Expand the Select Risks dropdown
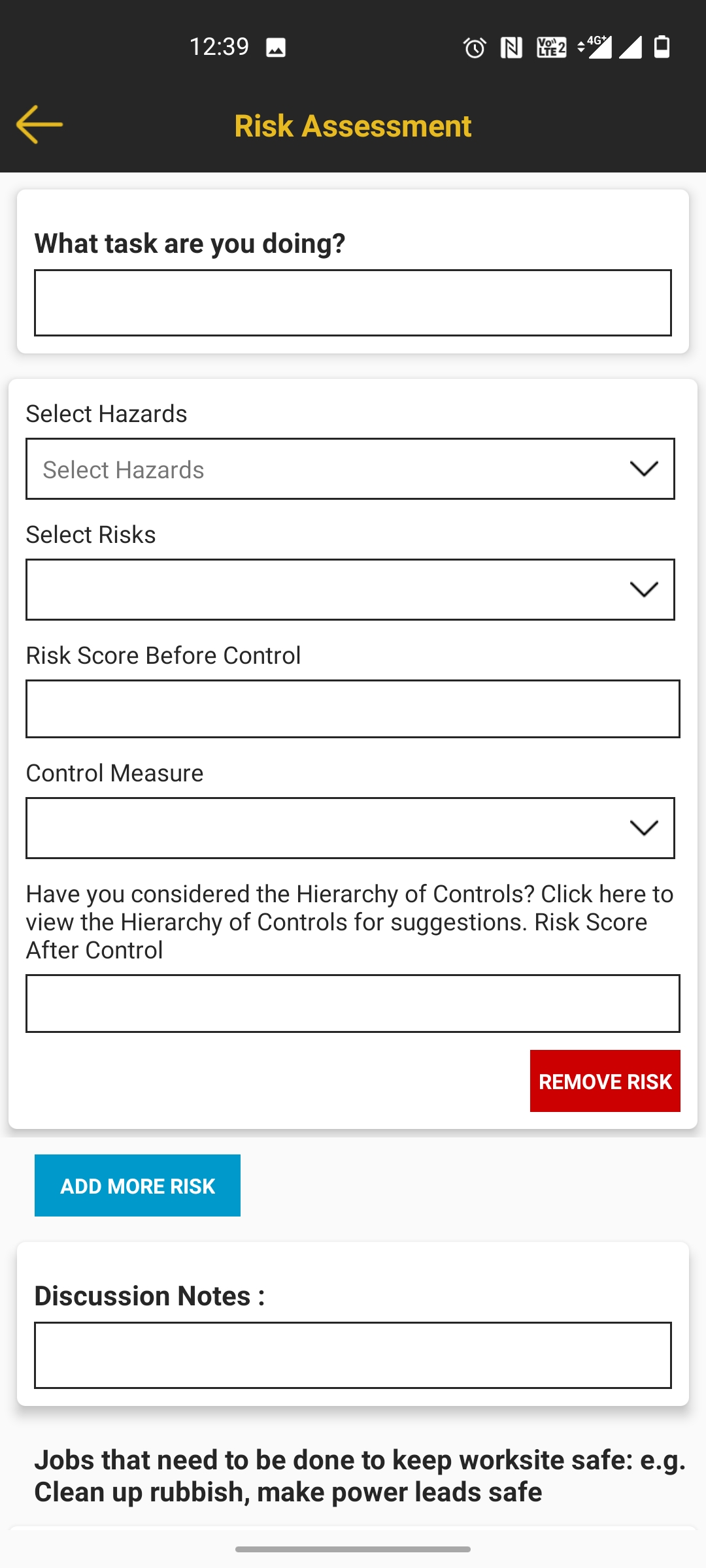 (352, 589)
